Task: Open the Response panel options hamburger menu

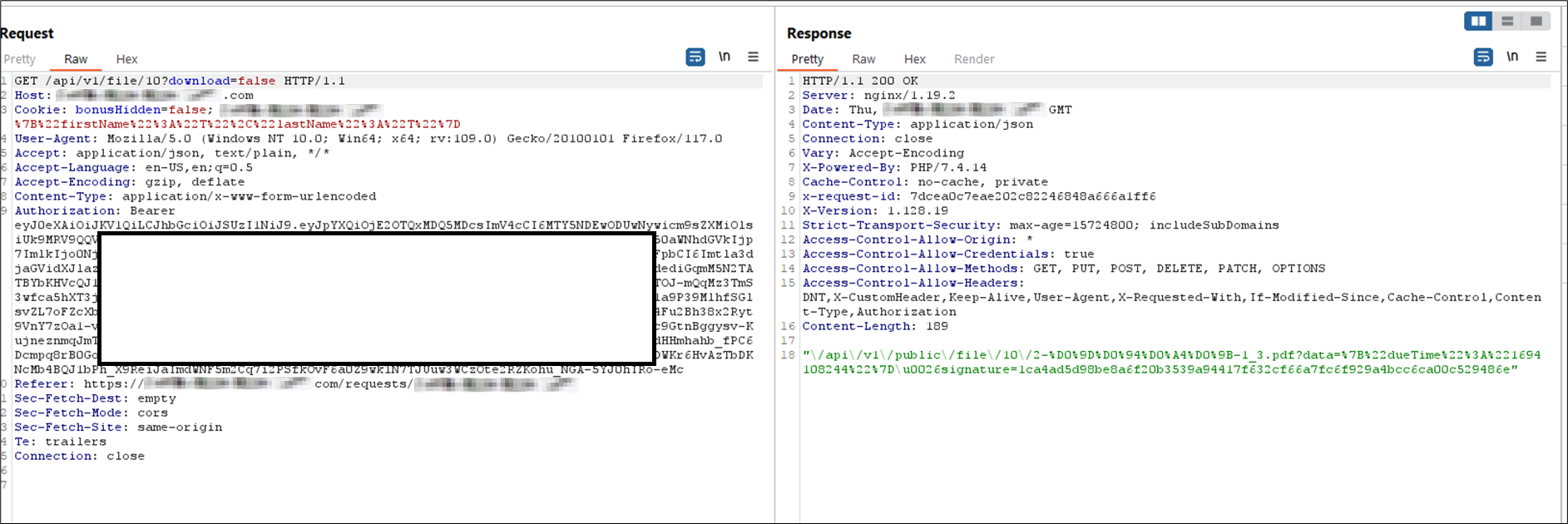Action: pos(1541,57)
